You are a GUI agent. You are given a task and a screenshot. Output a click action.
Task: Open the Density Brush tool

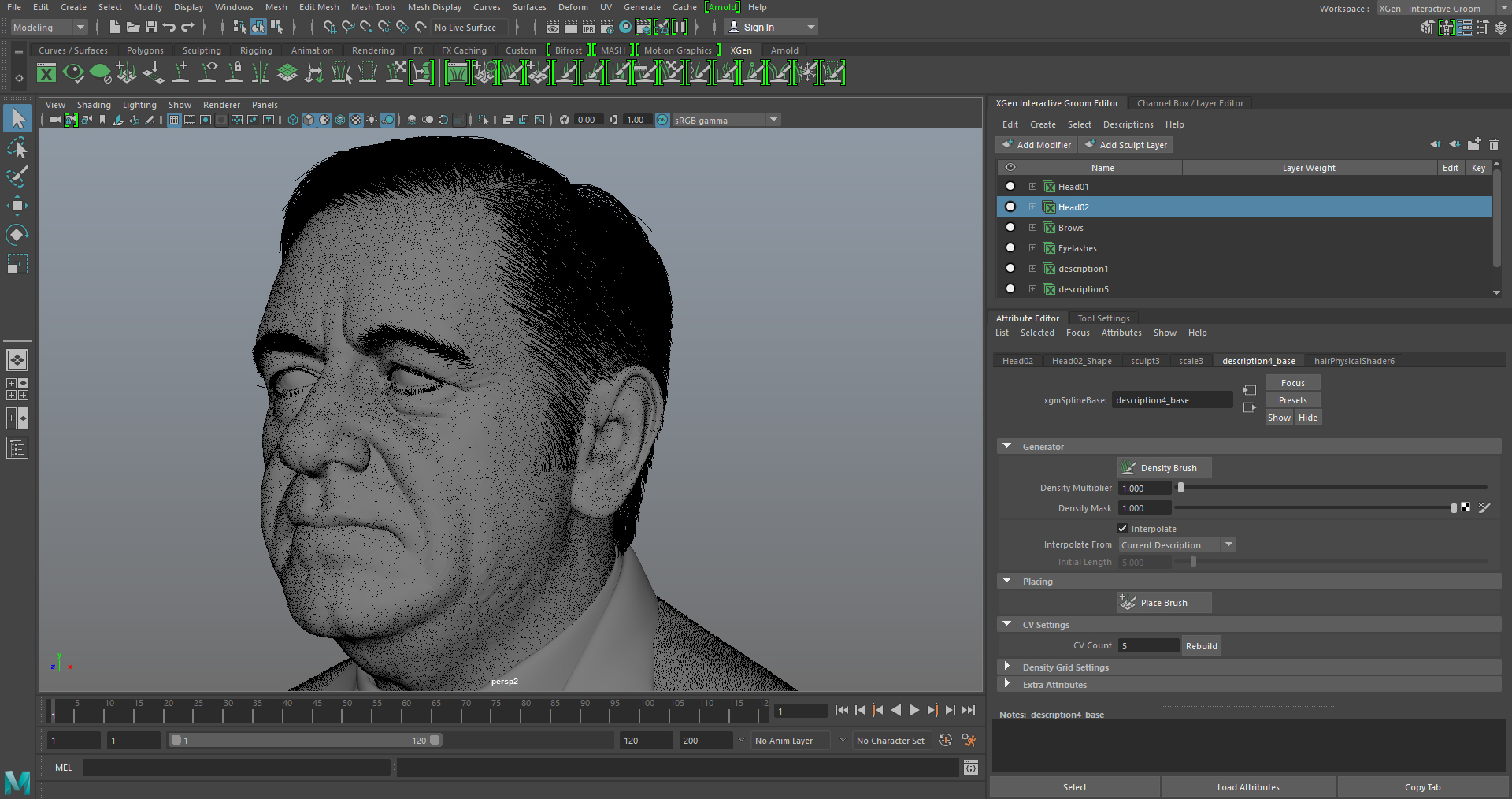click(x=1164, y=467)
